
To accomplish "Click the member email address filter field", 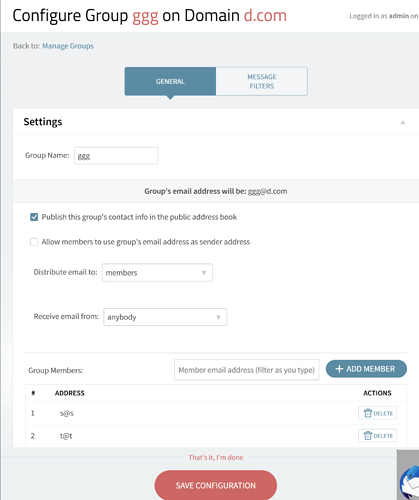I will click(246, 370).
